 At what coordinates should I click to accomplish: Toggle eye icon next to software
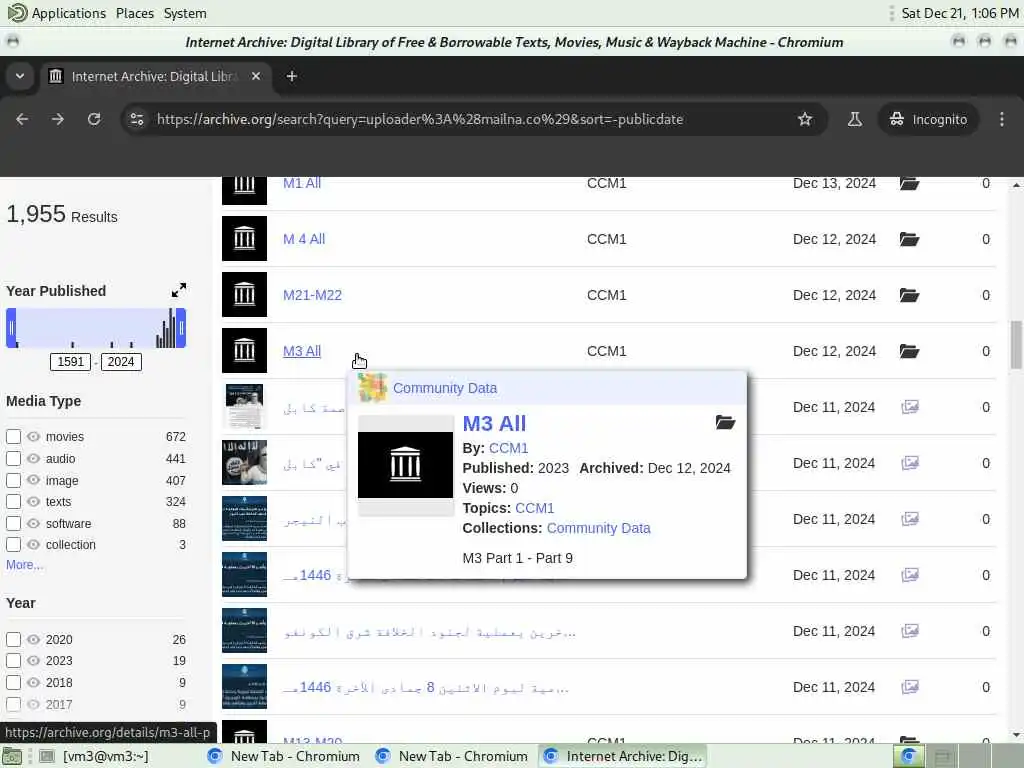[x=33, y=523]
